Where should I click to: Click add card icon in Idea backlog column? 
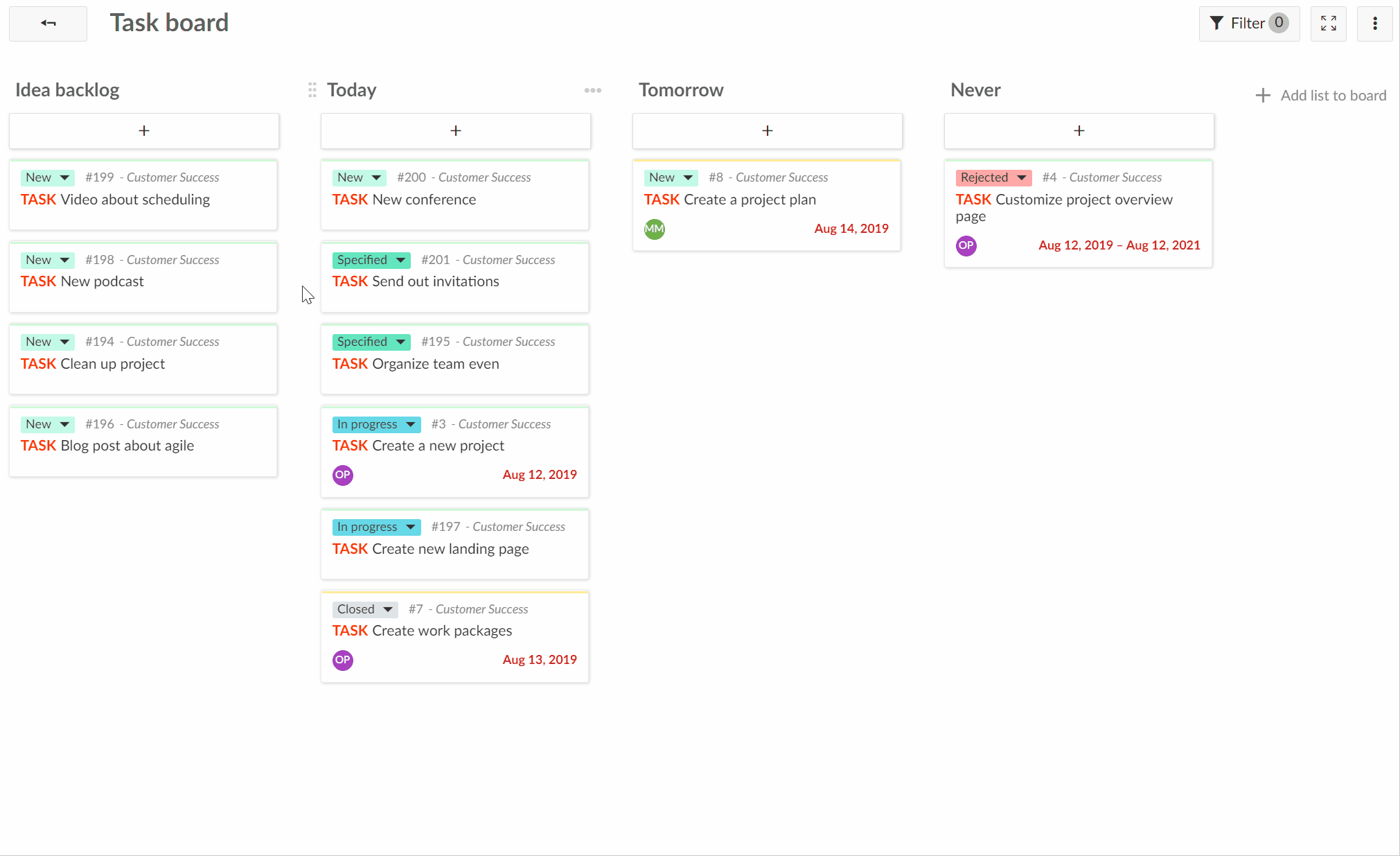pos(144,130)
